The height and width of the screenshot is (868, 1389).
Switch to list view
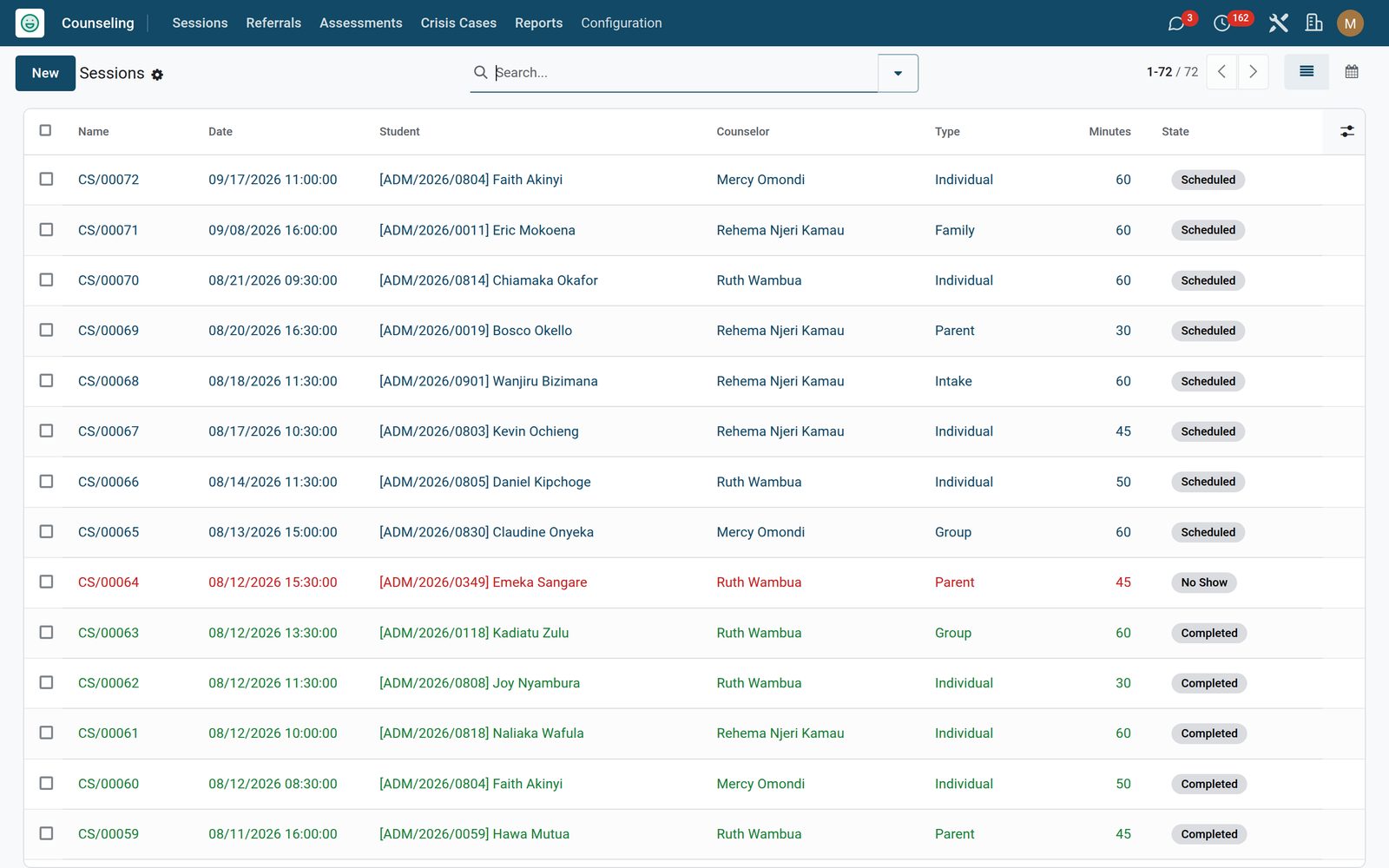(1307, 72)
